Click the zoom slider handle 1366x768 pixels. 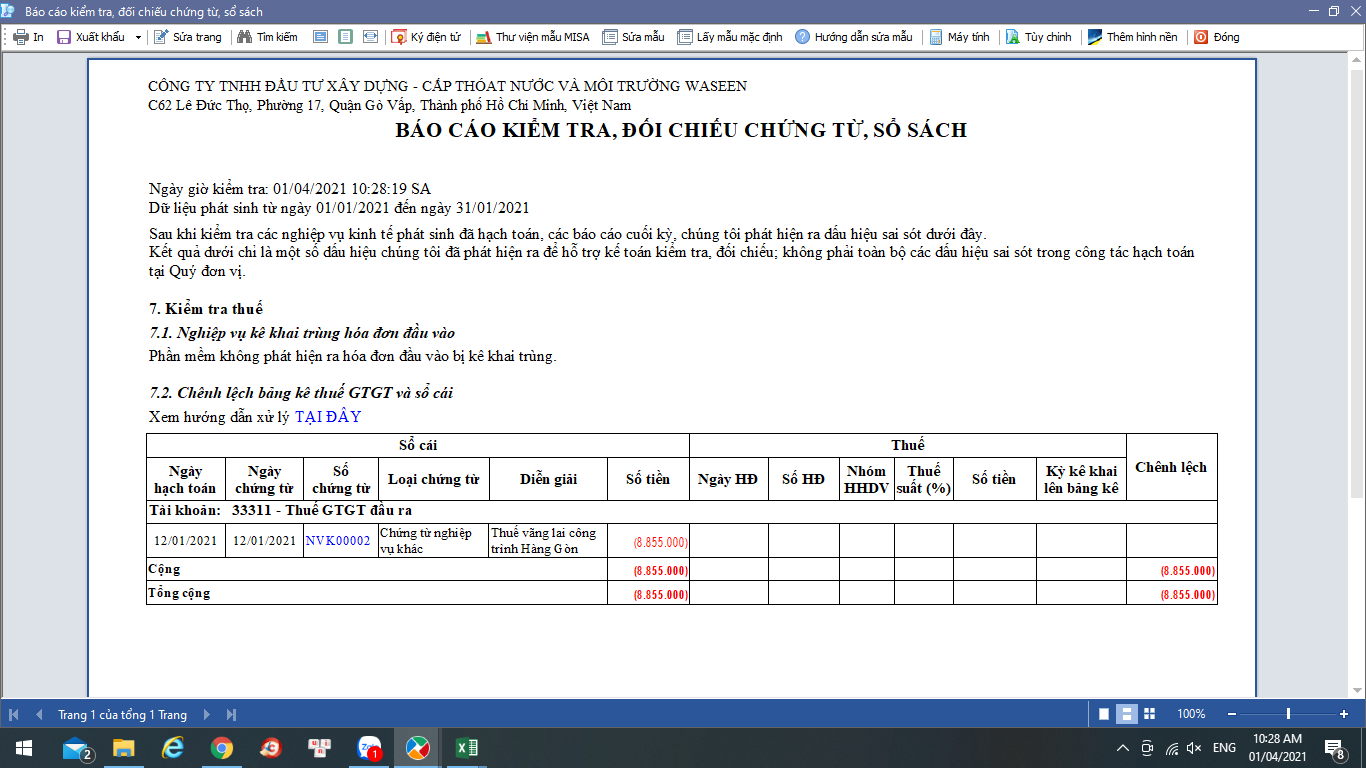[1288, 714]
